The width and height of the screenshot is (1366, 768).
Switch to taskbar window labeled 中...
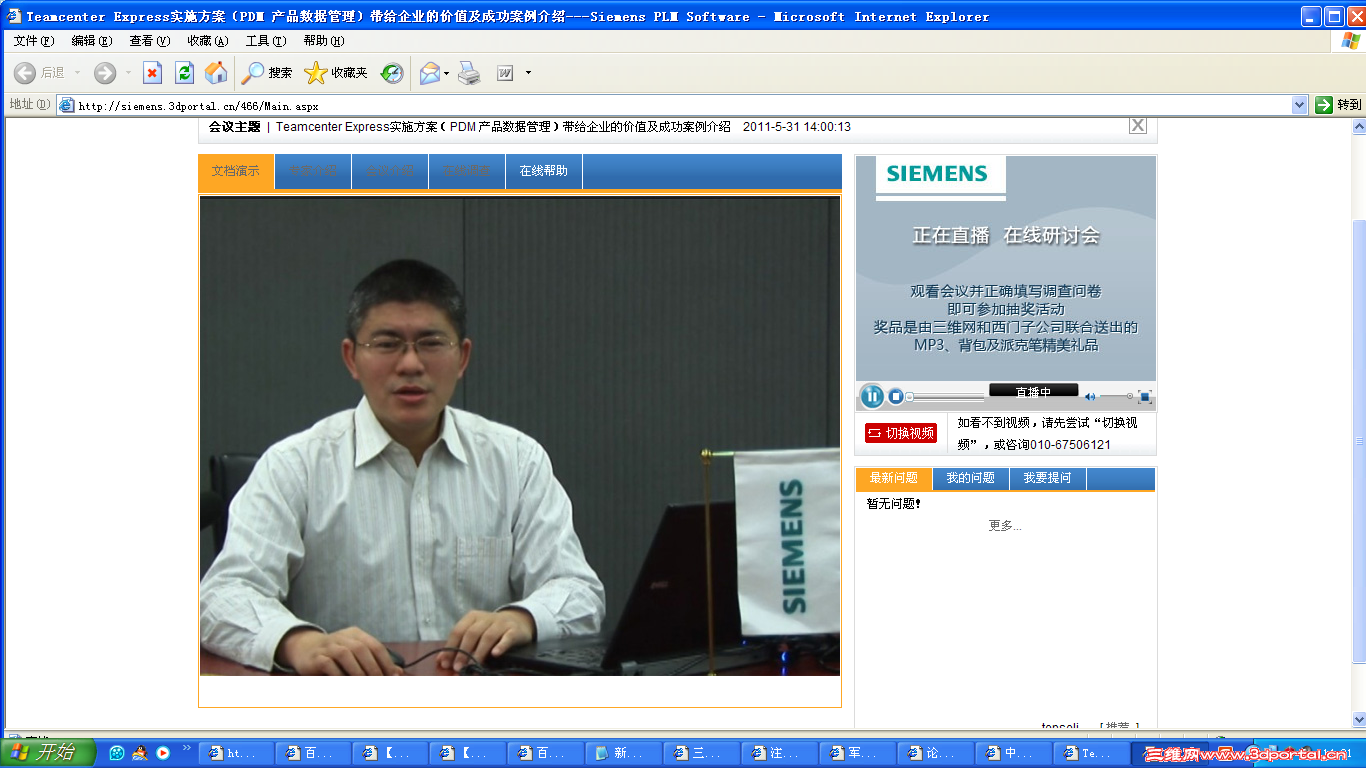[1013, 753]
